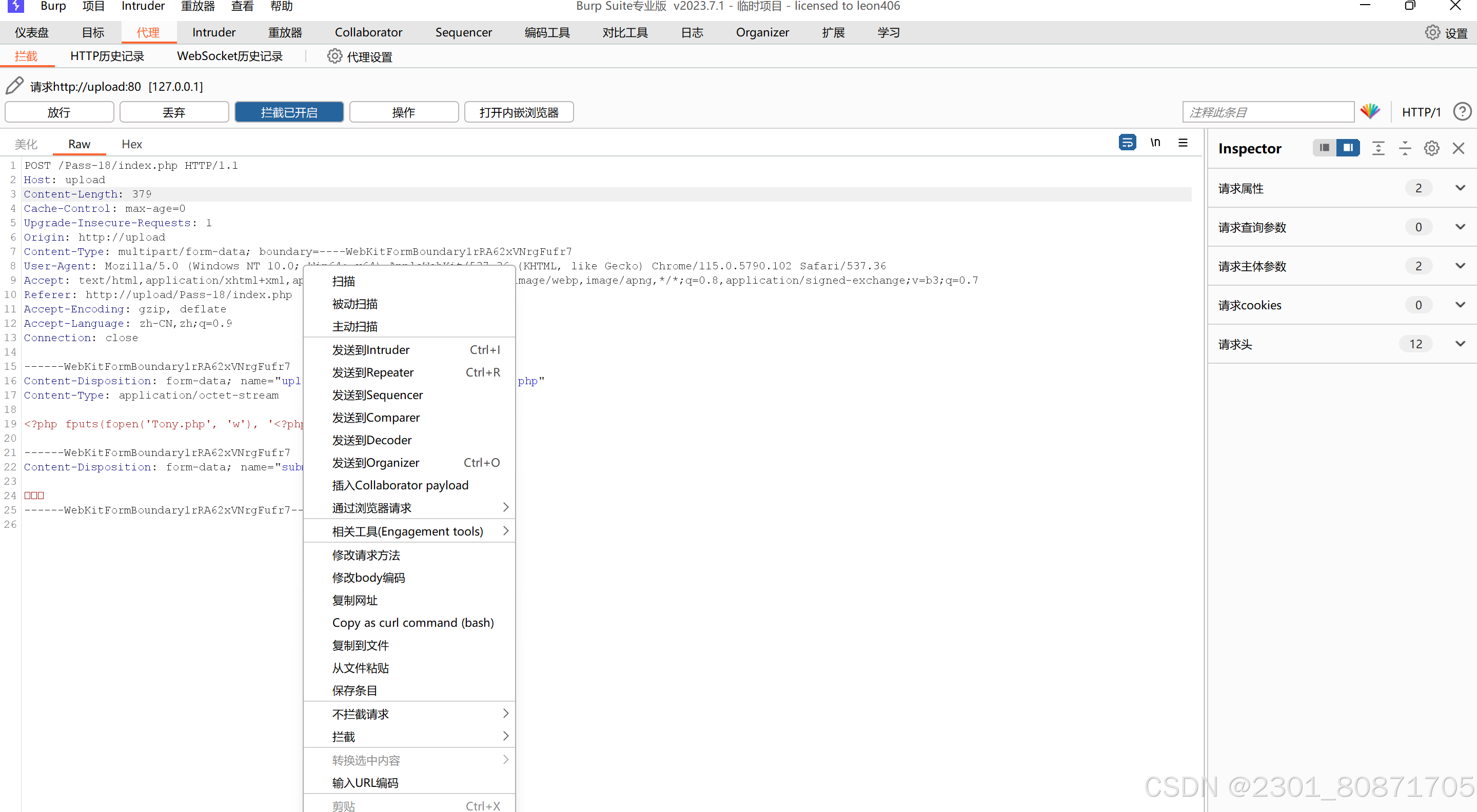This screenshot has height=812, width=1477.
Task: Open the Inspector settings gear icon
Action: click(x=1431, y=149)
